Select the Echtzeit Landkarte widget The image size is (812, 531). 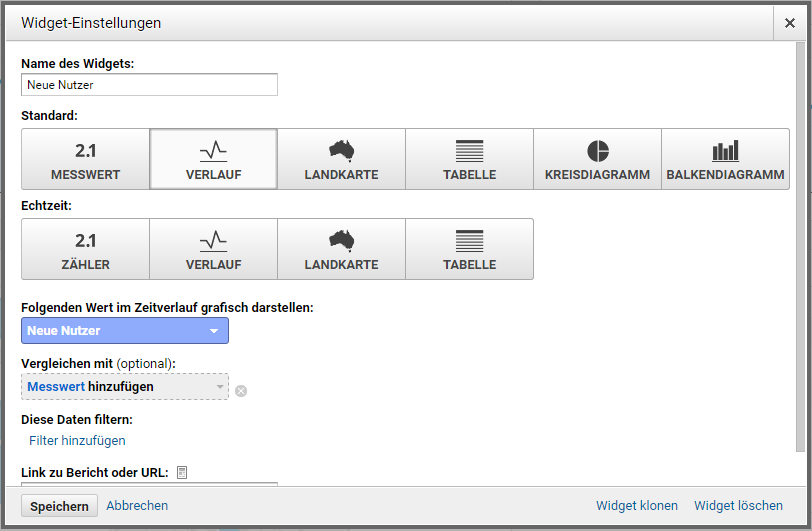[341, 249]
